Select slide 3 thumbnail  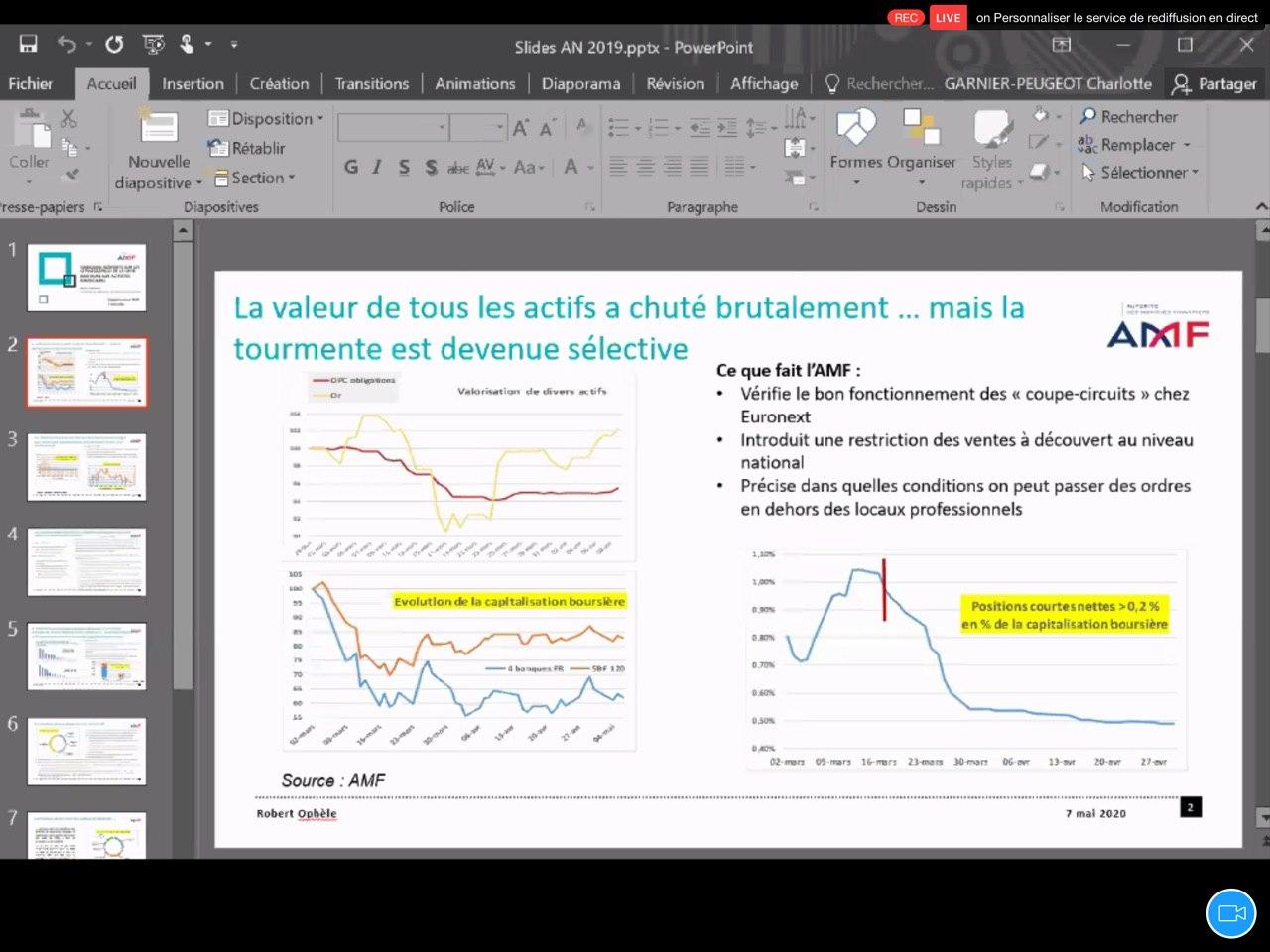[86, 467]
